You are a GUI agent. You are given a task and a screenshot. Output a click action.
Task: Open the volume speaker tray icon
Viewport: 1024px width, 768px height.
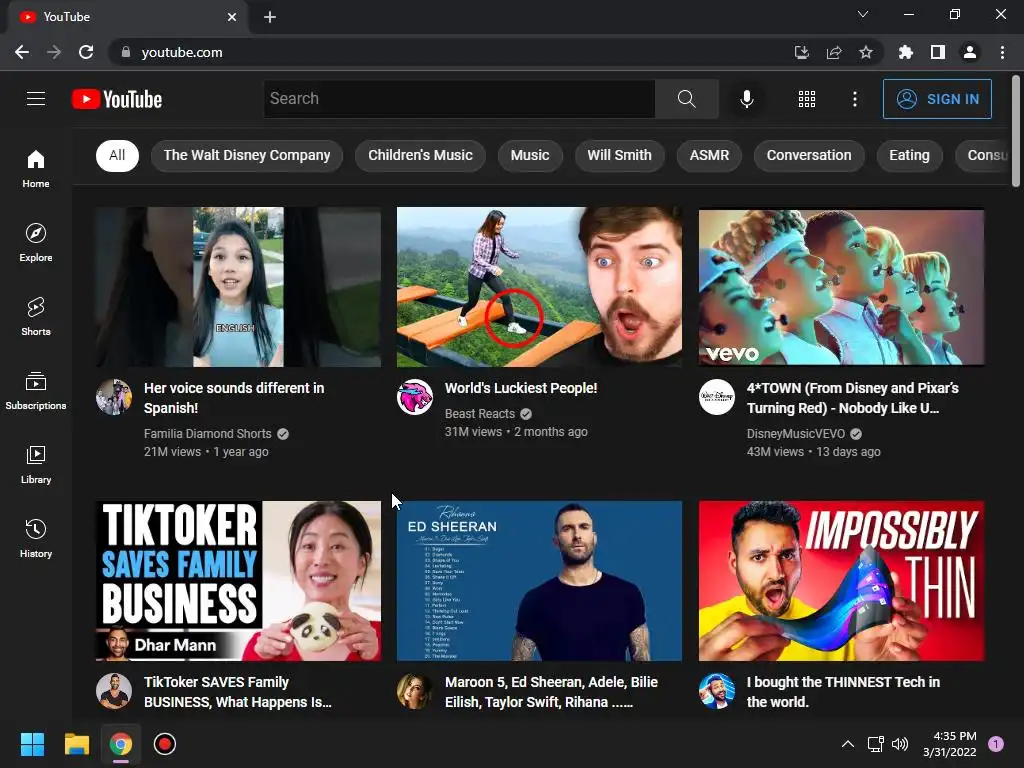point(900,744)
